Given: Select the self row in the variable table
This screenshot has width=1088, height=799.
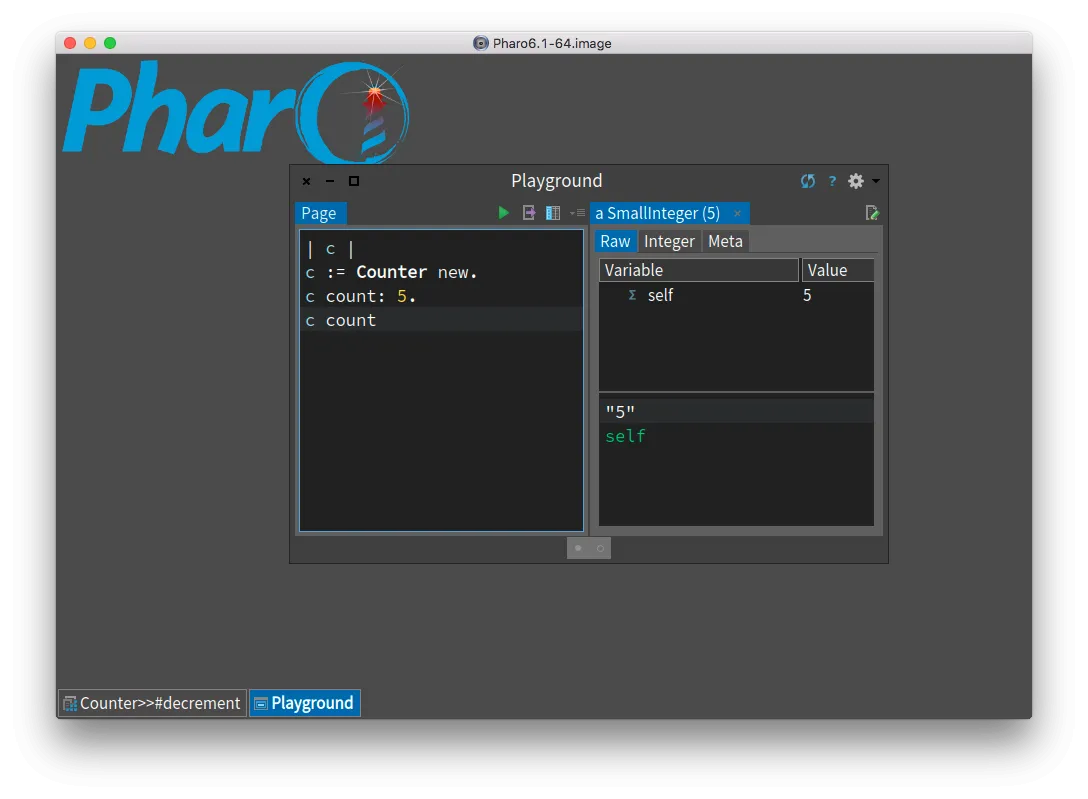Looking at the screenshot, I should (x=736, y=295).
